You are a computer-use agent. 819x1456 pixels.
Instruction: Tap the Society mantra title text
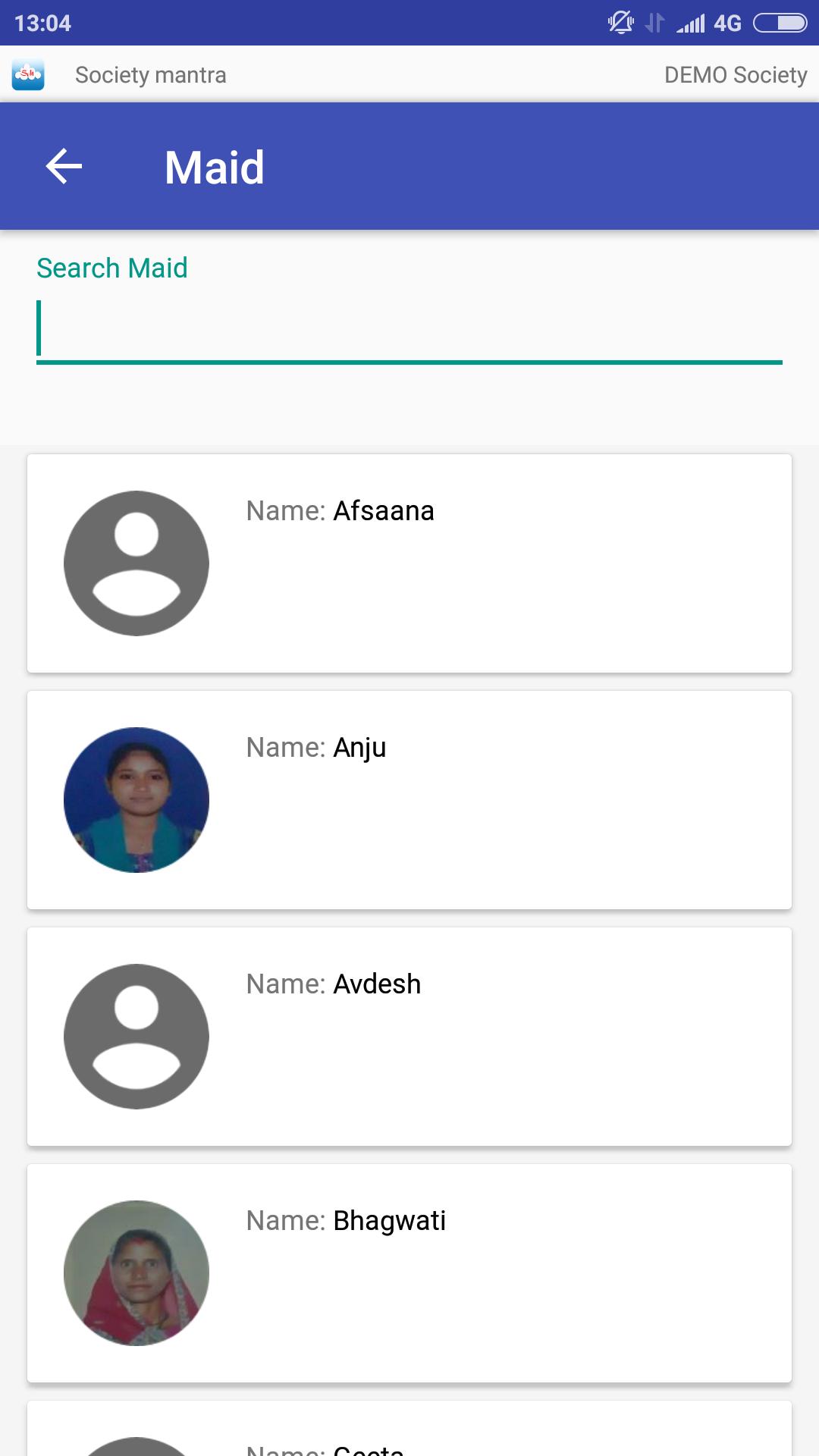[150, 75]
